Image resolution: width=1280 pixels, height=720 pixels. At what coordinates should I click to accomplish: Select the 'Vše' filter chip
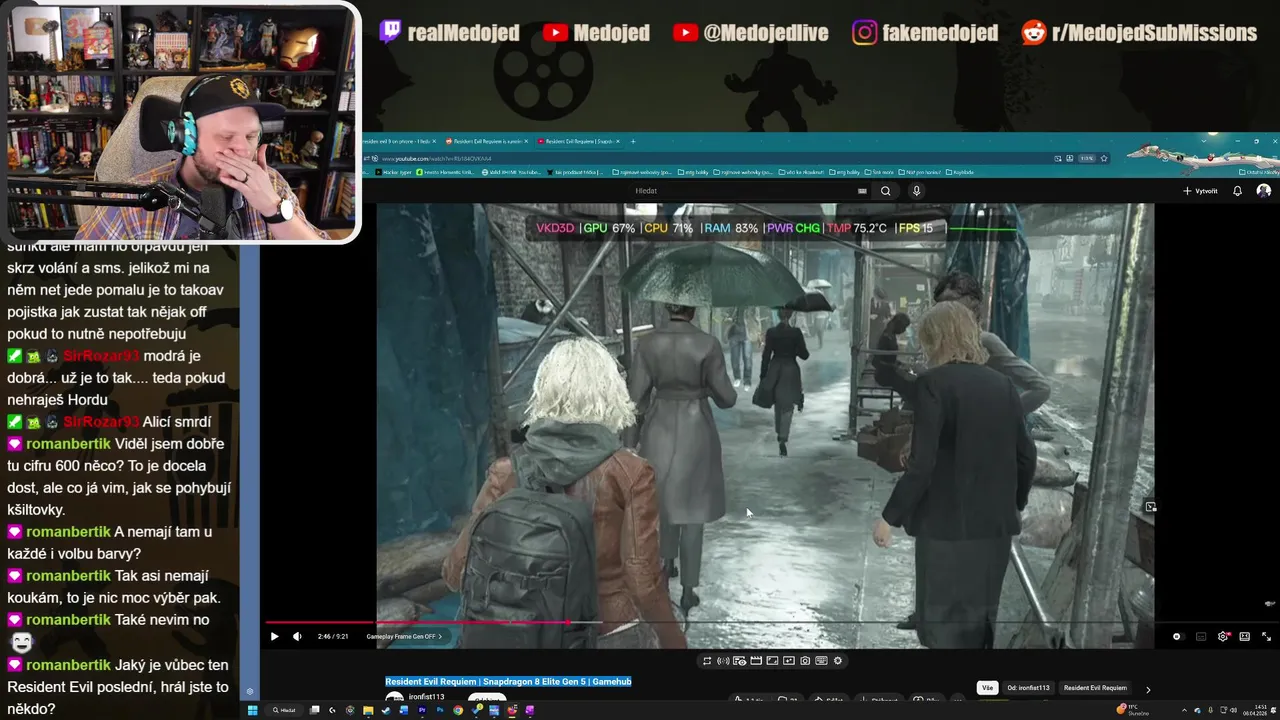click(x=987, y=688)
